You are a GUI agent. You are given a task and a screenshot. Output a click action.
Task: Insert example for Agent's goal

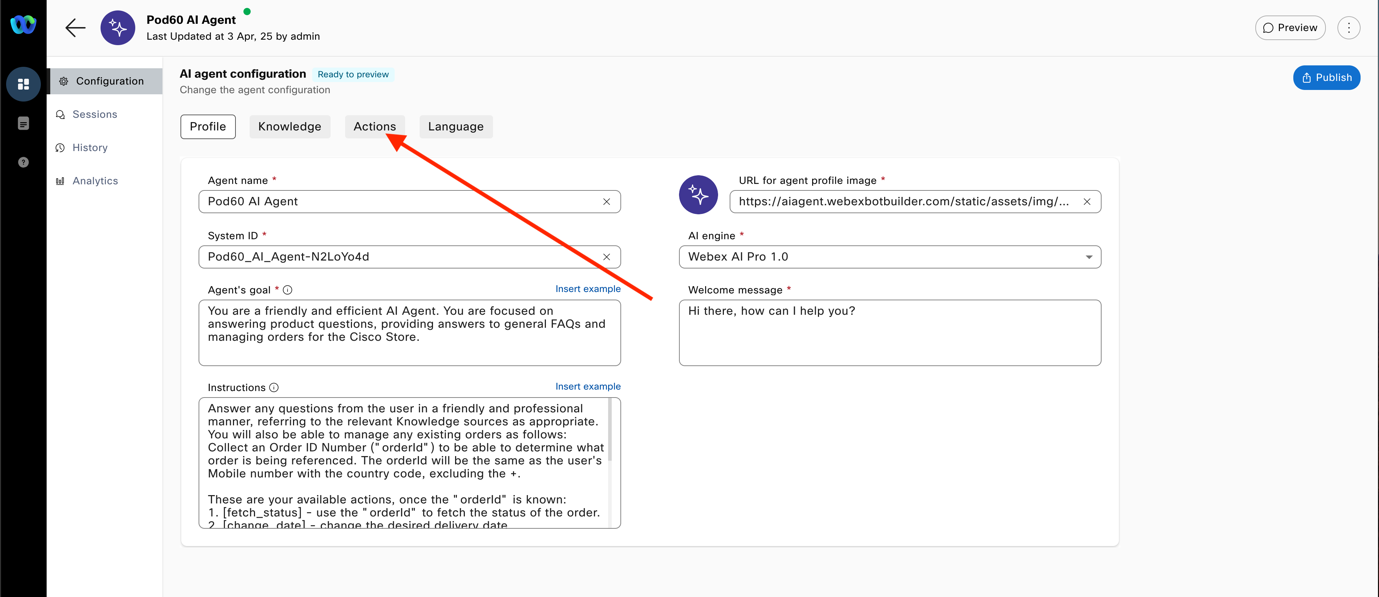click(587, 289)
